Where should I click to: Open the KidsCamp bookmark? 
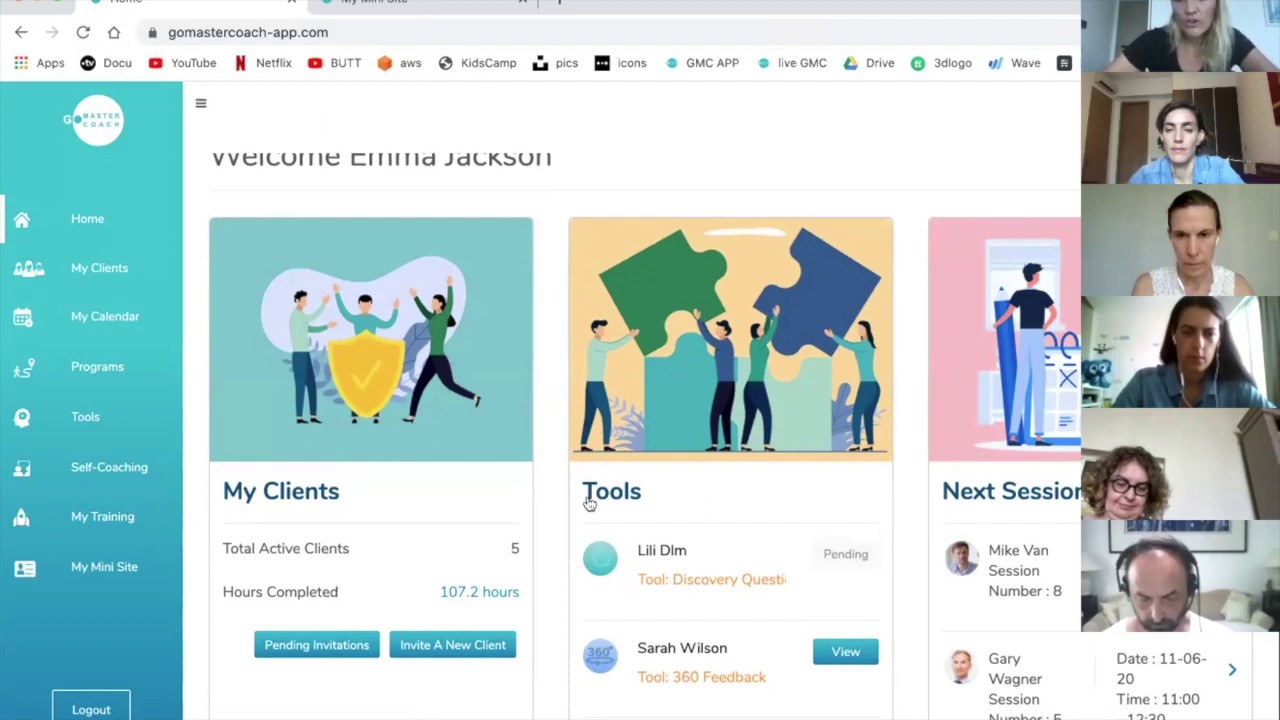(x=477, y=63)
